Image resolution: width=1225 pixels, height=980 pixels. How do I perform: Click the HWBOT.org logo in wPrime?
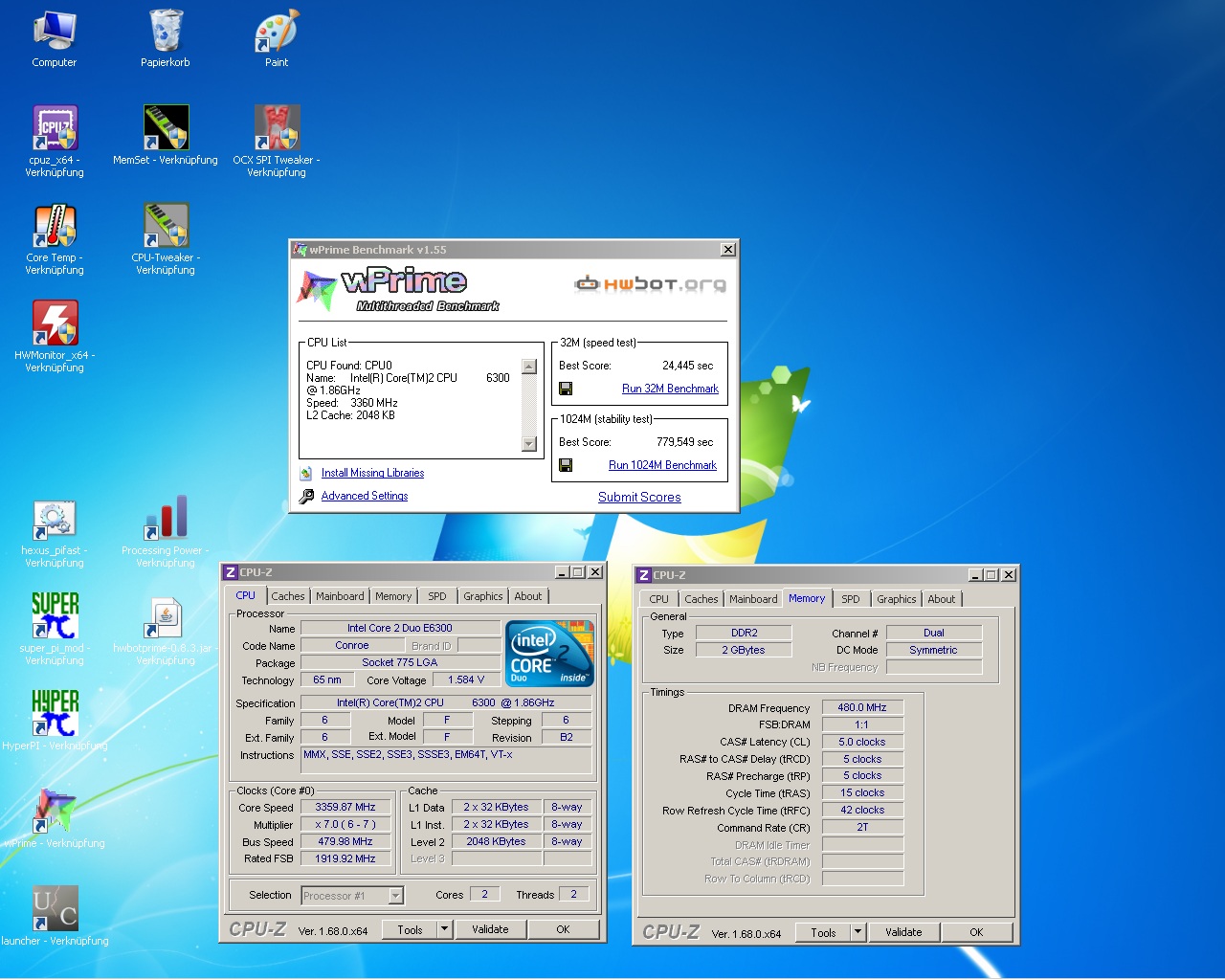[651, 283]
